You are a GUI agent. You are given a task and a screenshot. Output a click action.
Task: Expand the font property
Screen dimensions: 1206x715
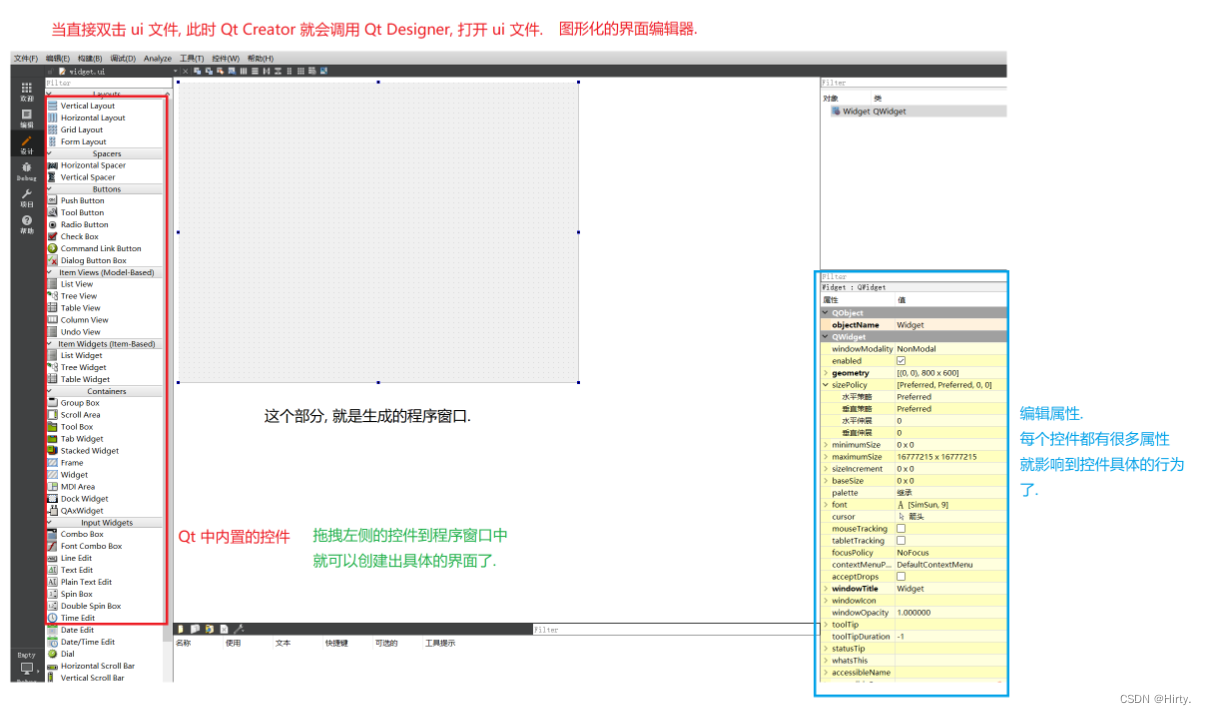[825, 505]
